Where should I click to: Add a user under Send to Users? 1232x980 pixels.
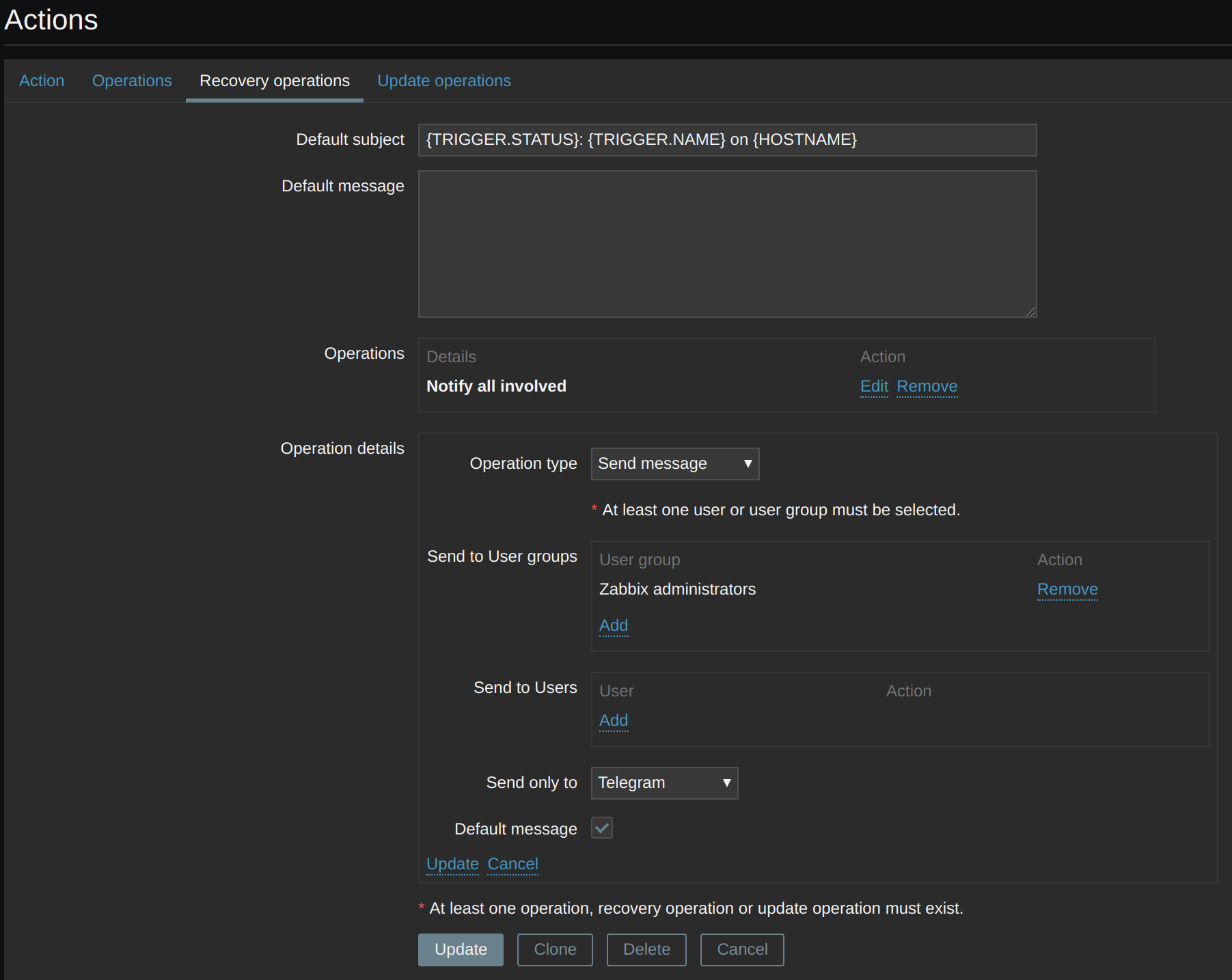(x=613, y=720)
